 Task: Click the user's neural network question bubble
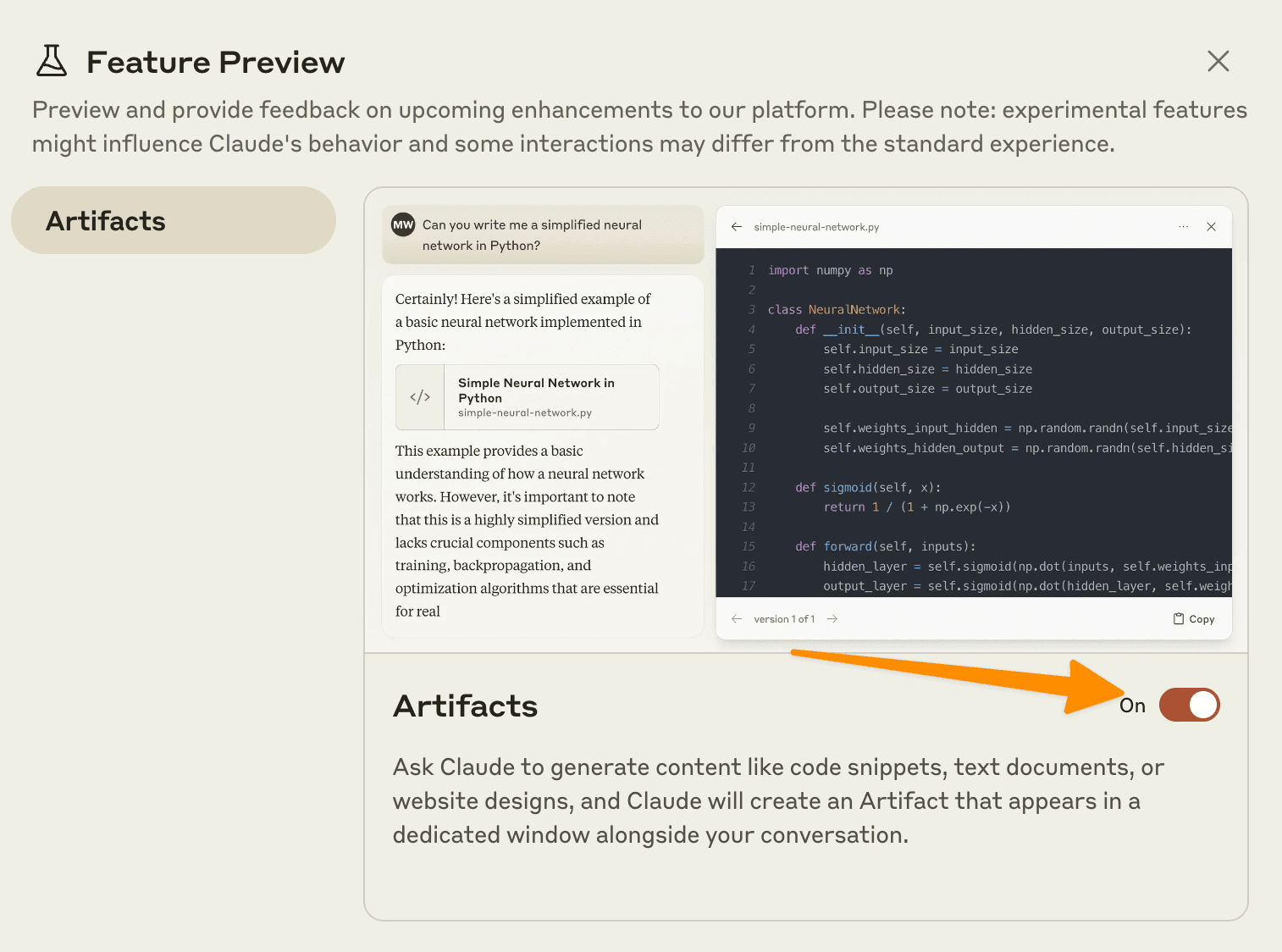pos(542,235)
